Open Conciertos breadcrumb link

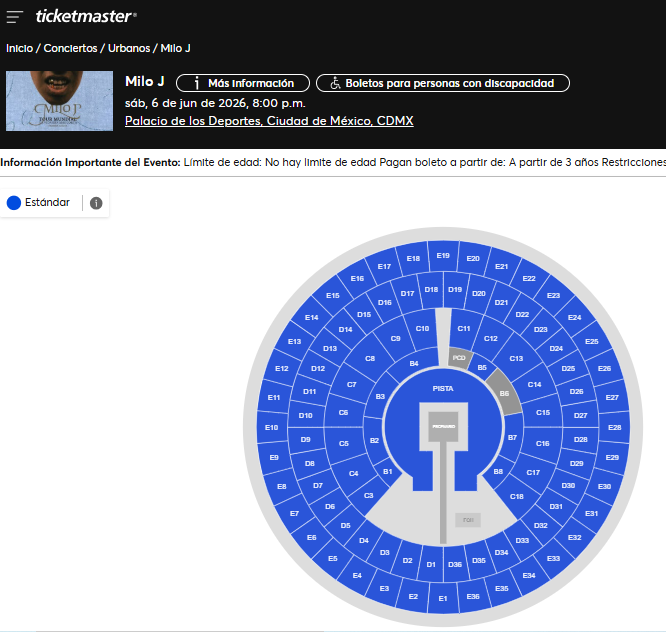[x=71, y=48]
